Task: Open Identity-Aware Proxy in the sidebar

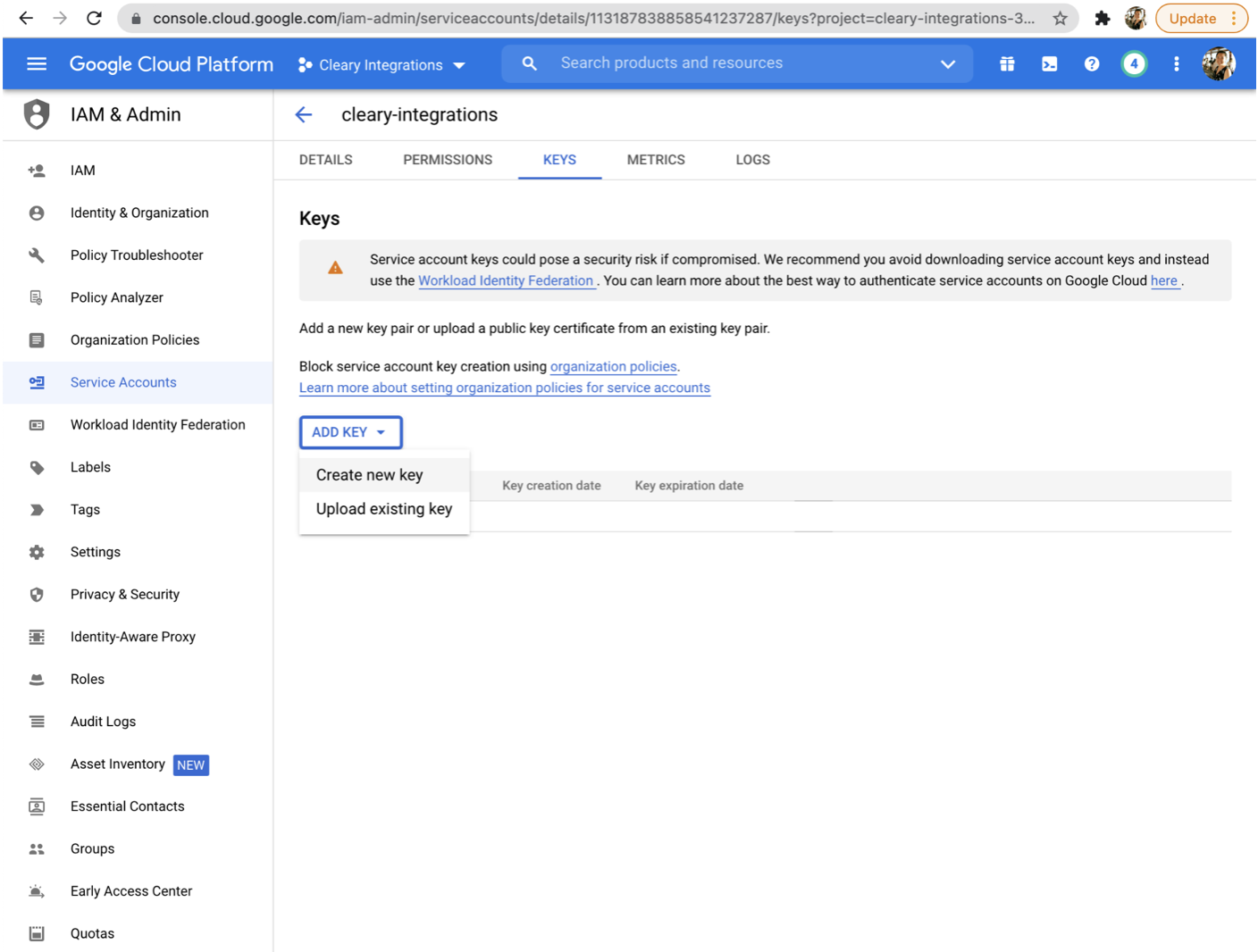Action: (x=138, y=637)
